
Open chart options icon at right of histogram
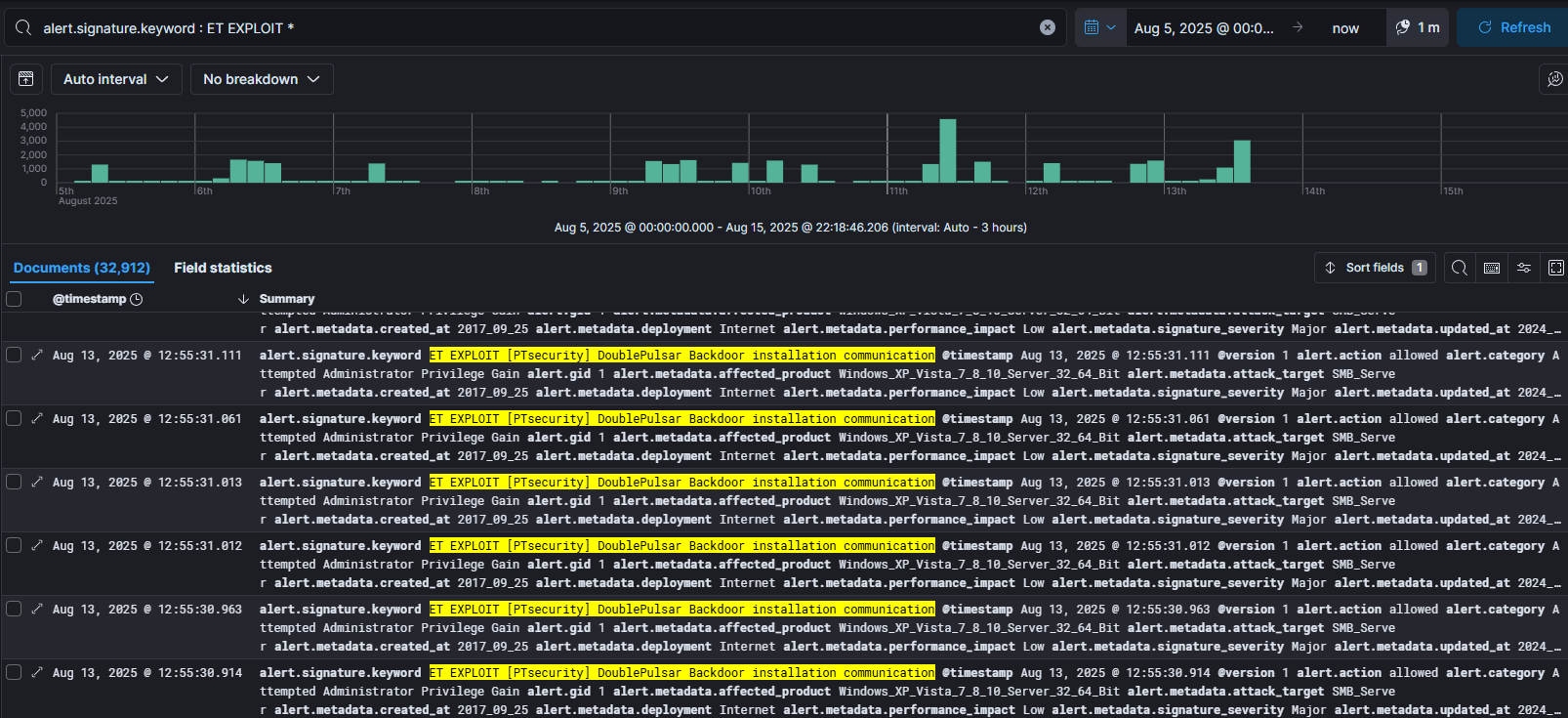[1554, 79]
